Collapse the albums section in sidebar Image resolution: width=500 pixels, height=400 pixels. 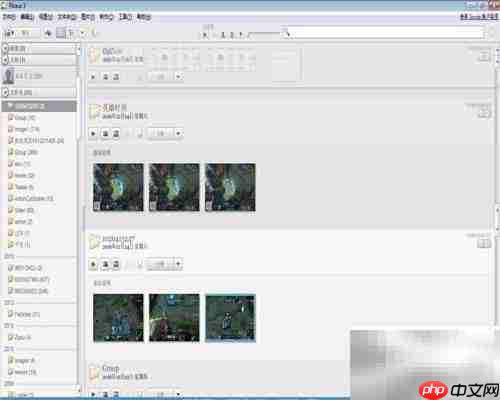pyautogui.click(x=5, y=49)
